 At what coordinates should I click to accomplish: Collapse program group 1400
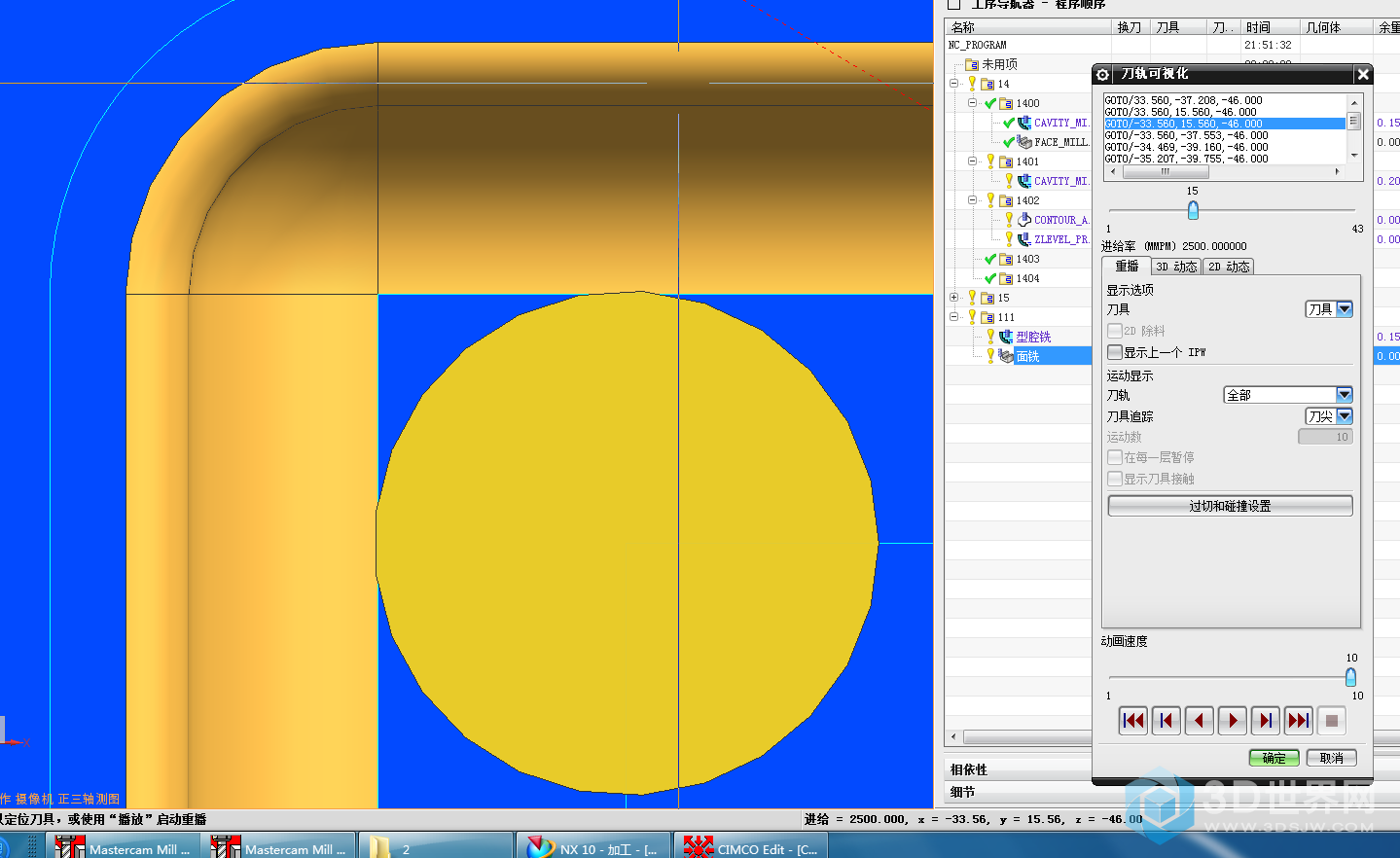click(x=972, y=103)
